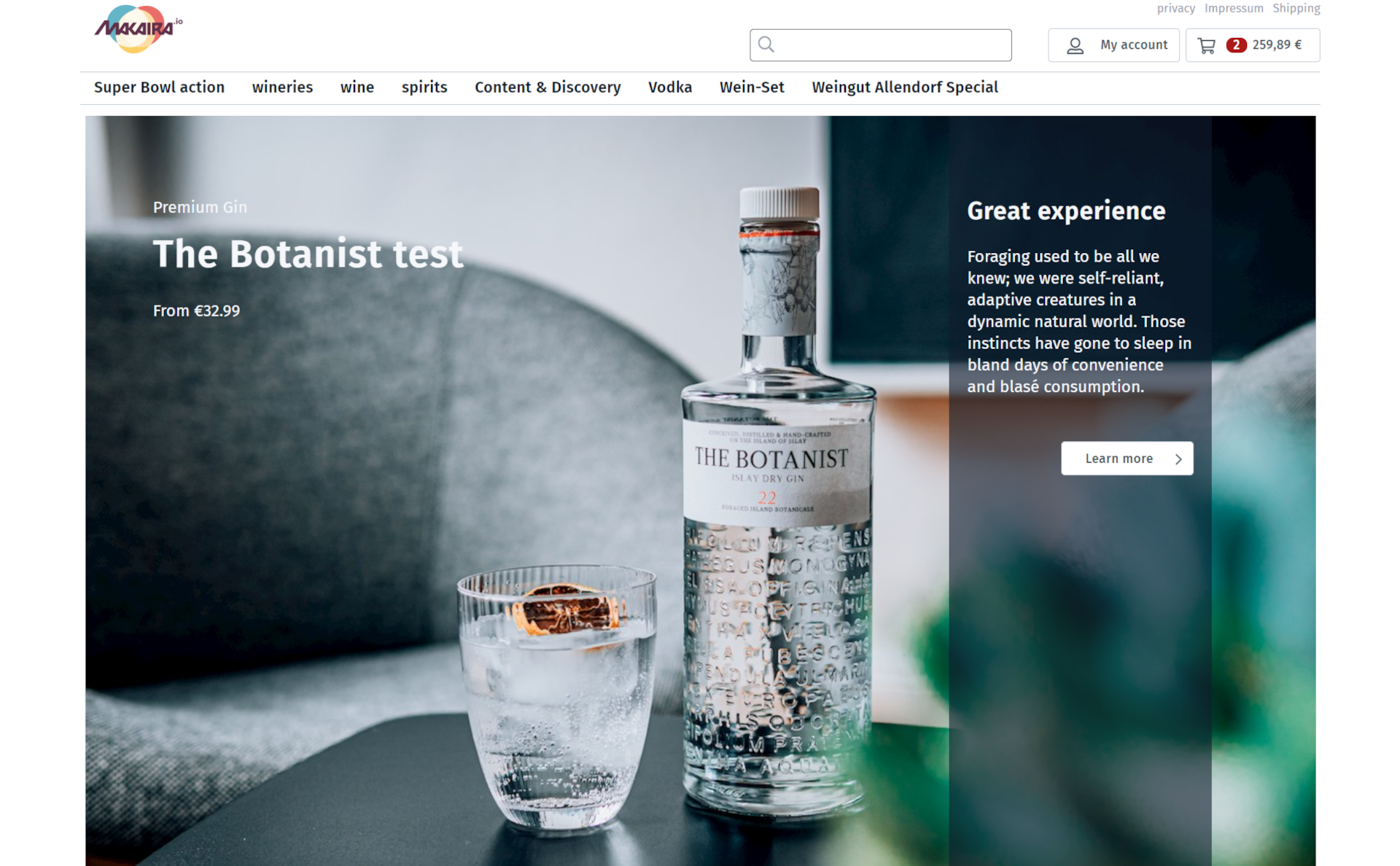This screenshot has width=1400, height=866.
Task: Click the privacy link
Action: click(1175, 9)
